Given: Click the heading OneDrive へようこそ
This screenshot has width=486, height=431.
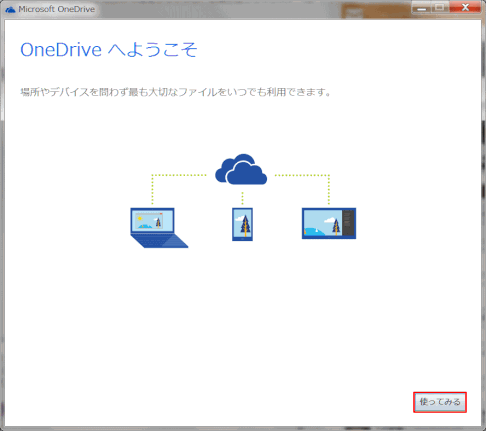Looking at the screenshot, I should coord(109,50).
